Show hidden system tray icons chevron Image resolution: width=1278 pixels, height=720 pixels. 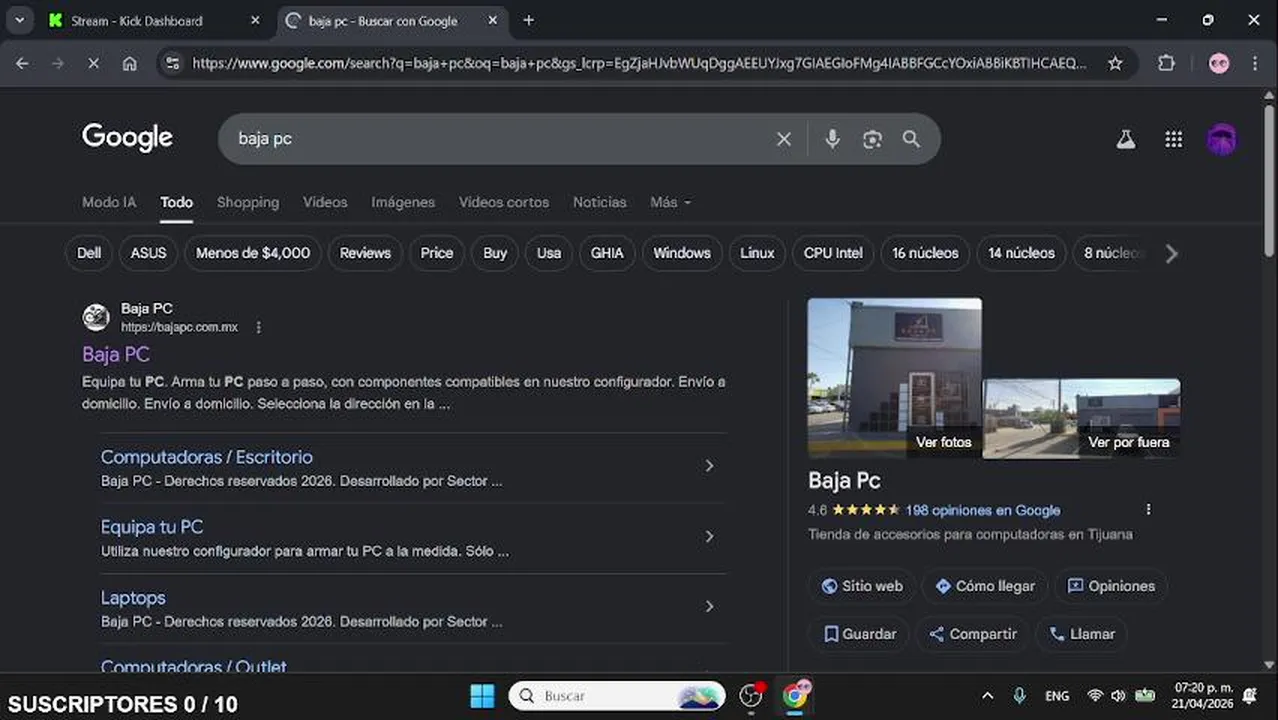click(987, 696)
